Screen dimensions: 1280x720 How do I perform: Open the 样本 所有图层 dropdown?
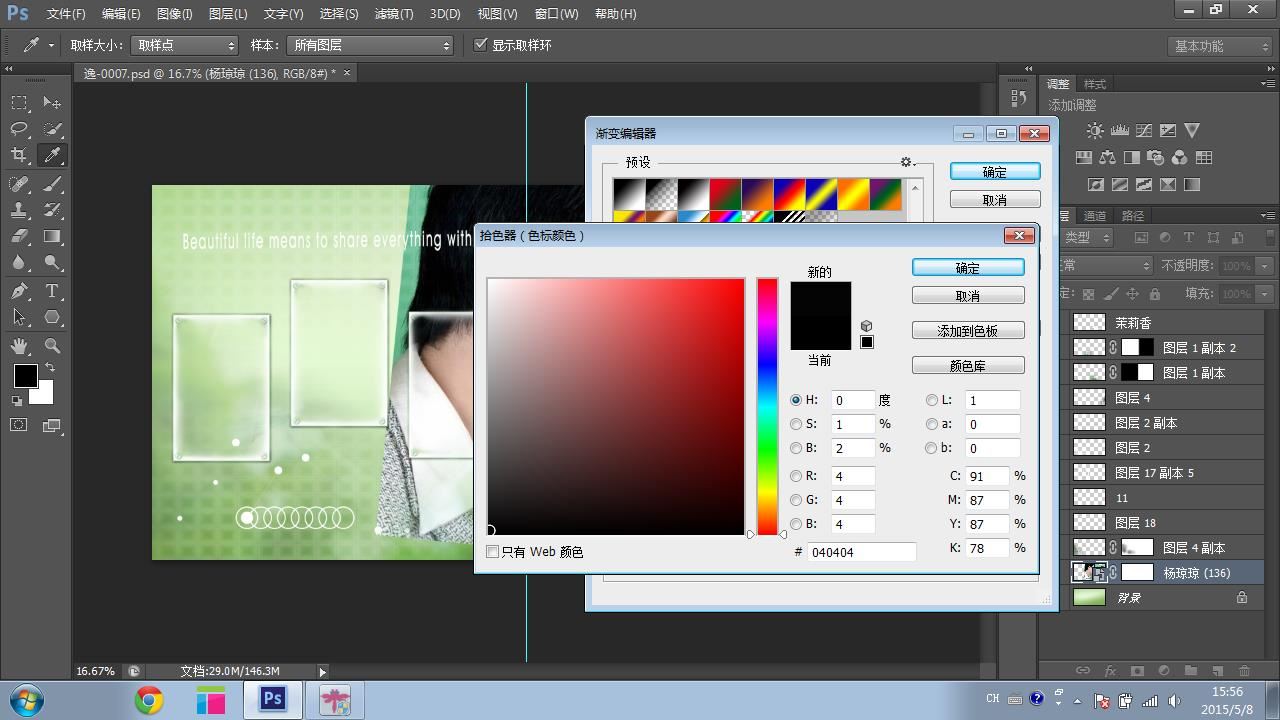click(370, 45)
